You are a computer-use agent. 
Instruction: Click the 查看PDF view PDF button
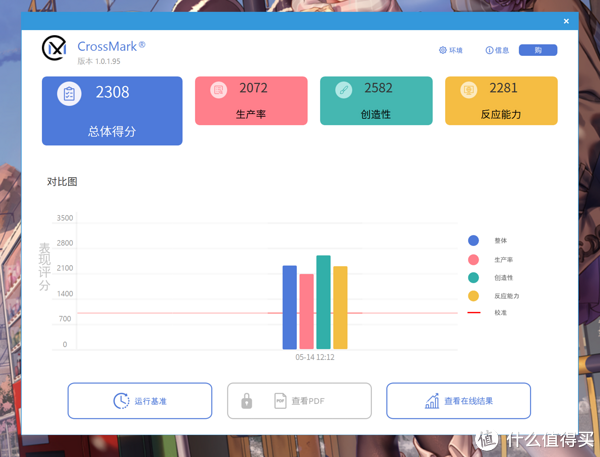[299, 401]
